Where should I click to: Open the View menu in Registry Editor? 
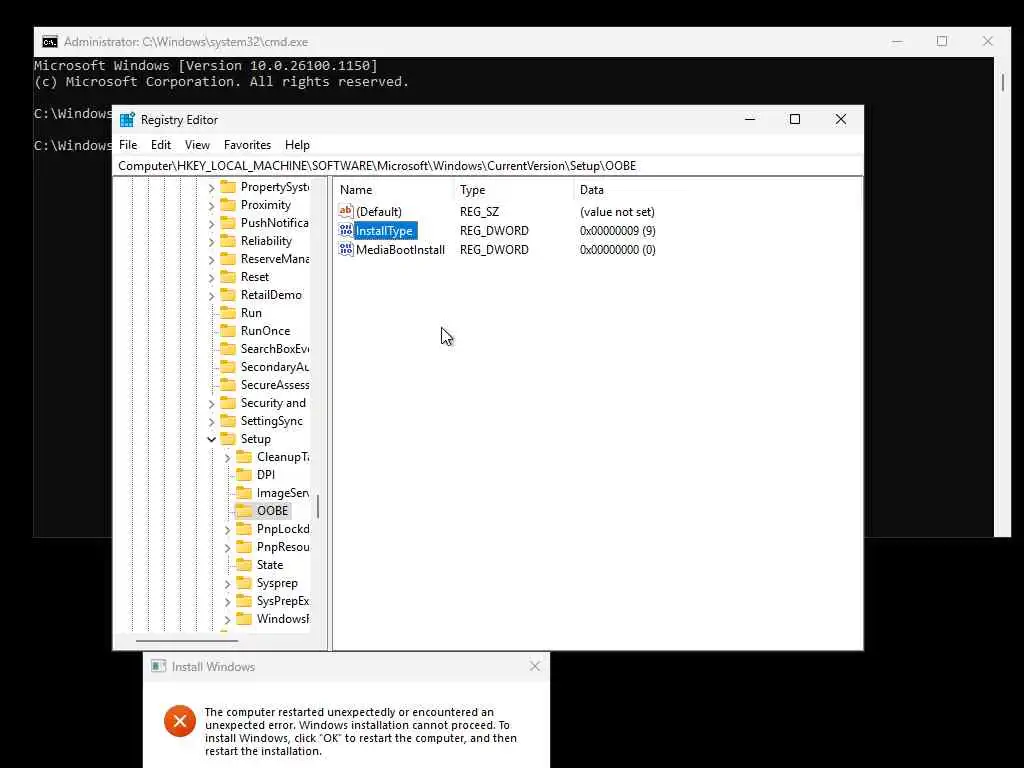(x=197, y=145)
